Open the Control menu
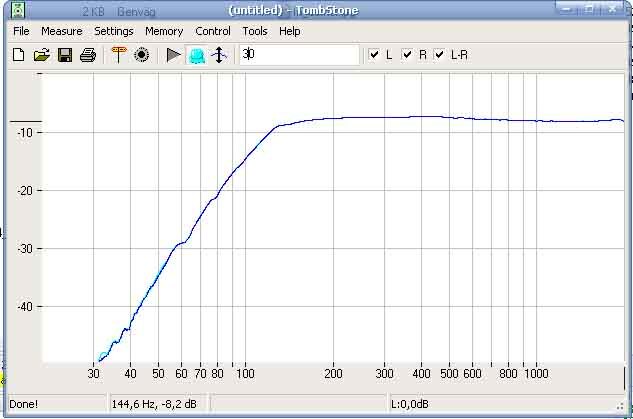The width and height of the screenshot is (633, 419). [213, 31]
